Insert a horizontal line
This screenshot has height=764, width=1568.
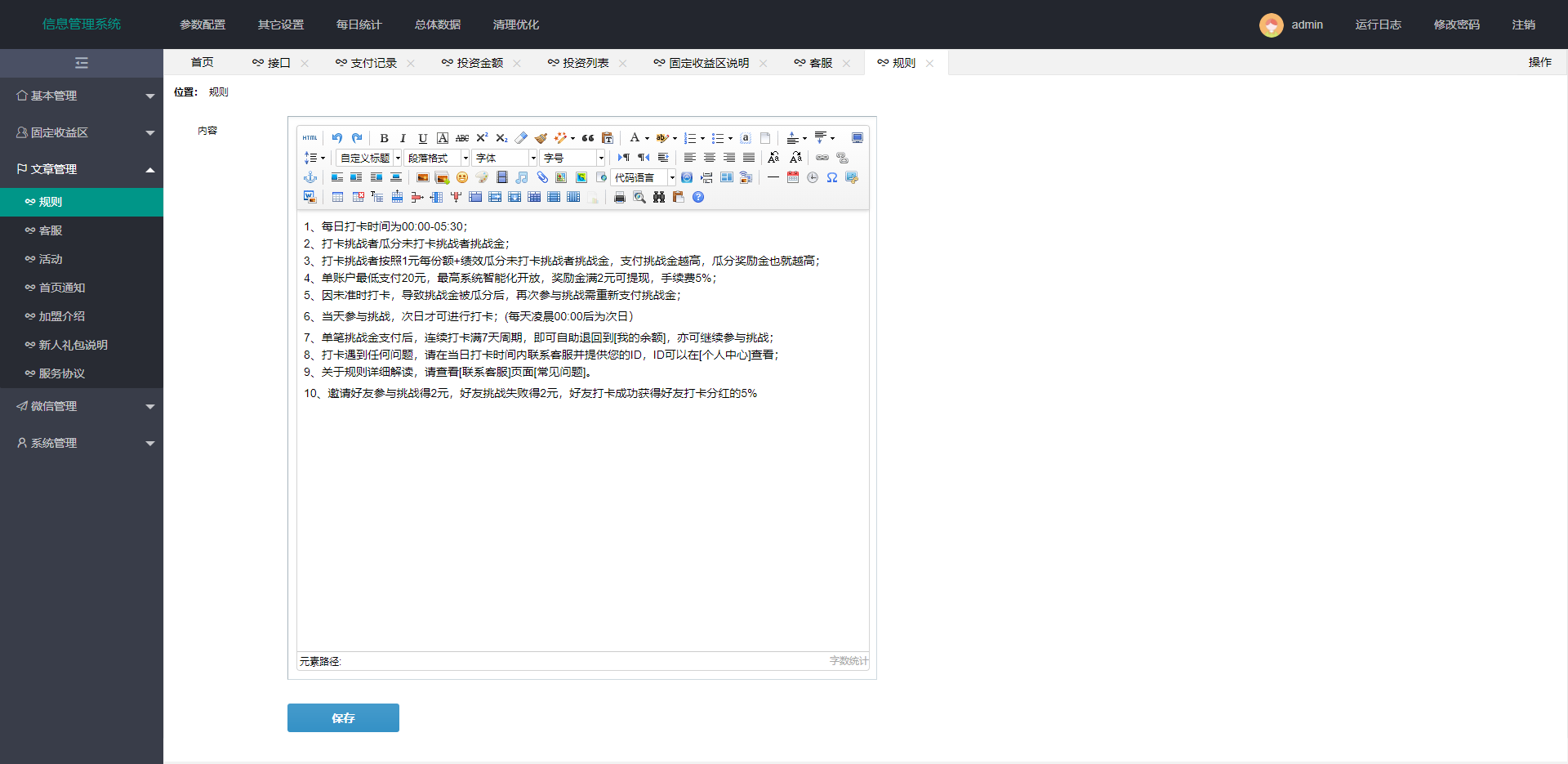click(x=773, y=177)
